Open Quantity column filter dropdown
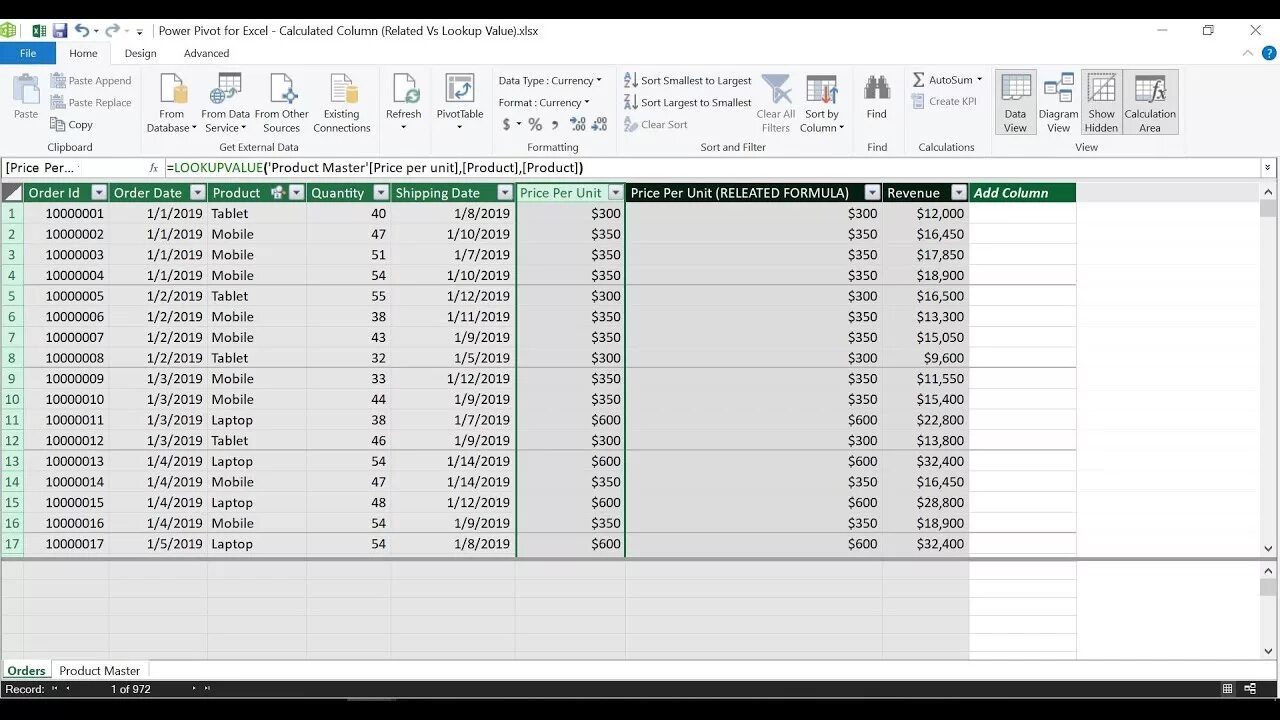This screenshot has height=720, width=1280. (x=379, y=193)
